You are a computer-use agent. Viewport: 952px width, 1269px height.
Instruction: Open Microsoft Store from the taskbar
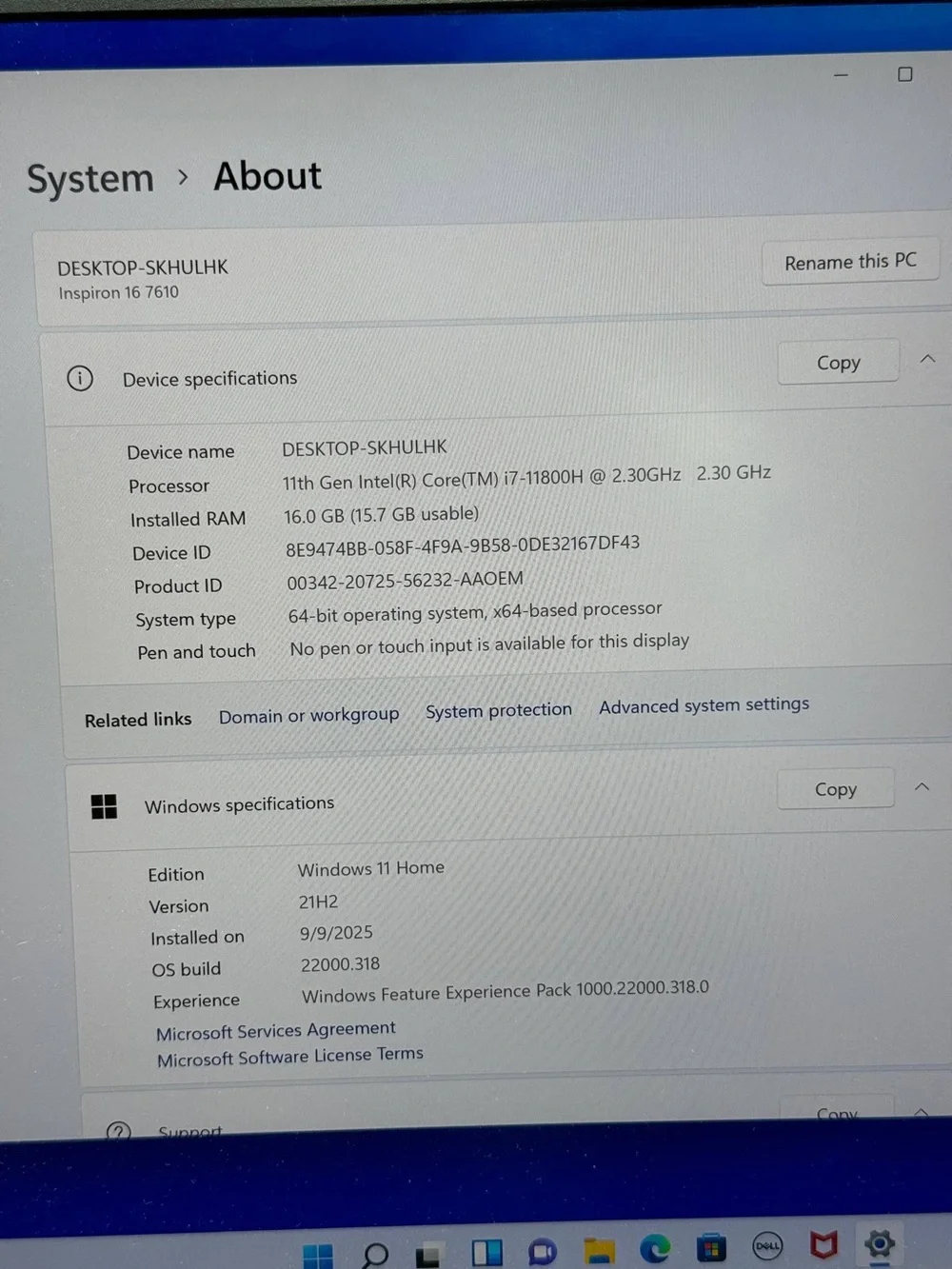pos(711,1247)
